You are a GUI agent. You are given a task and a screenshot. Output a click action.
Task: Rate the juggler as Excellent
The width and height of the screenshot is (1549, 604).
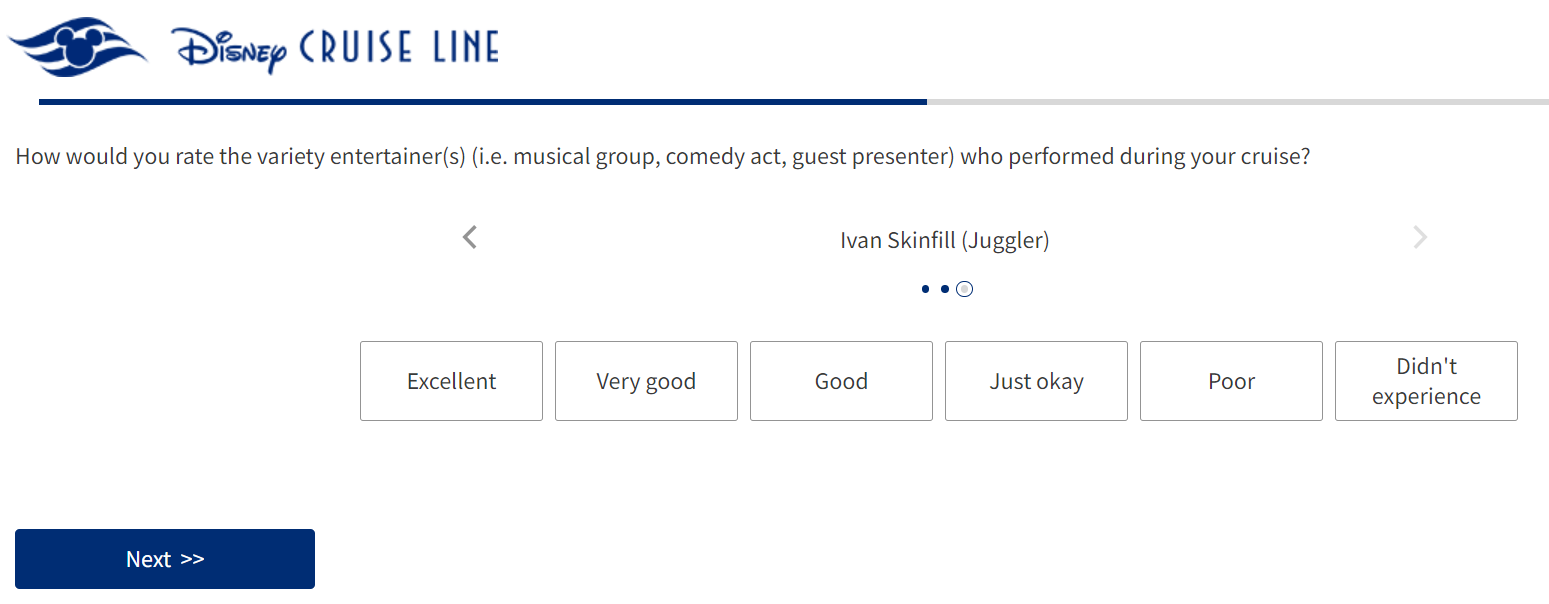coord(451,381)
